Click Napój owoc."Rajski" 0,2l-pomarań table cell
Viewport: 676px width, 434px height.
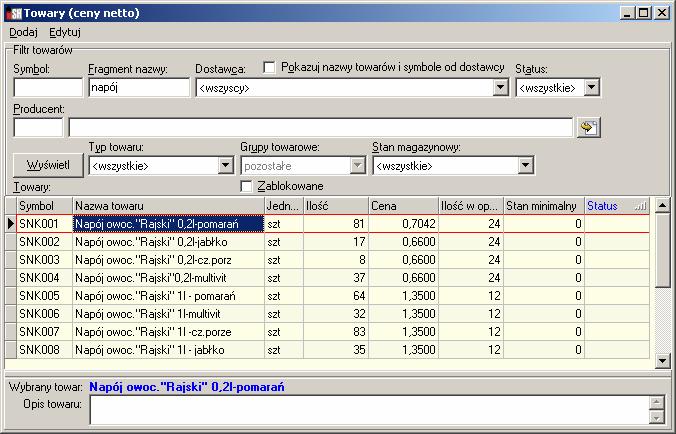pos(168,224)
